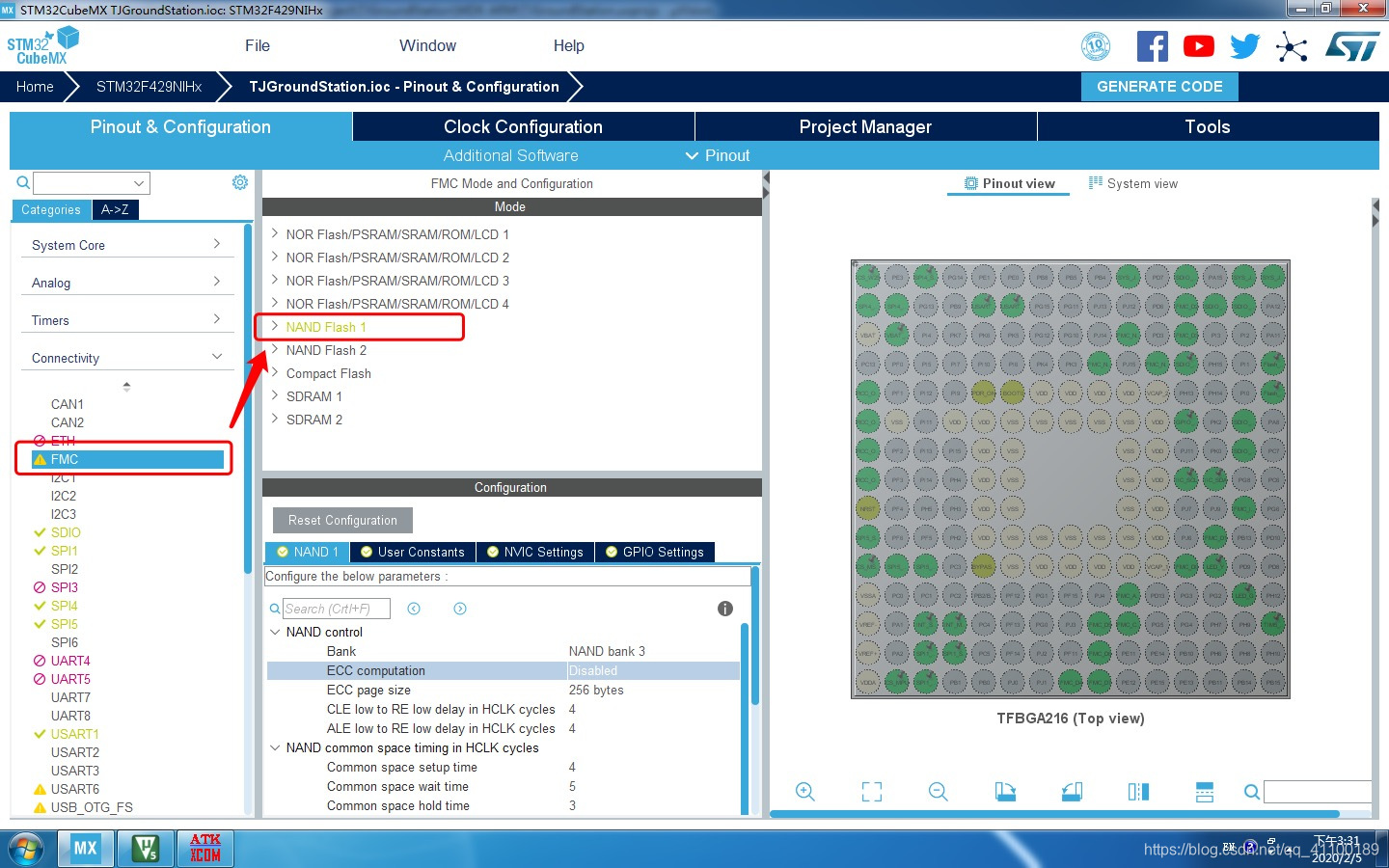This screenshot has height=868, width=1389.
Task: Open the ATK XCOM taskbar app
Action: click(x=204, y=848)
